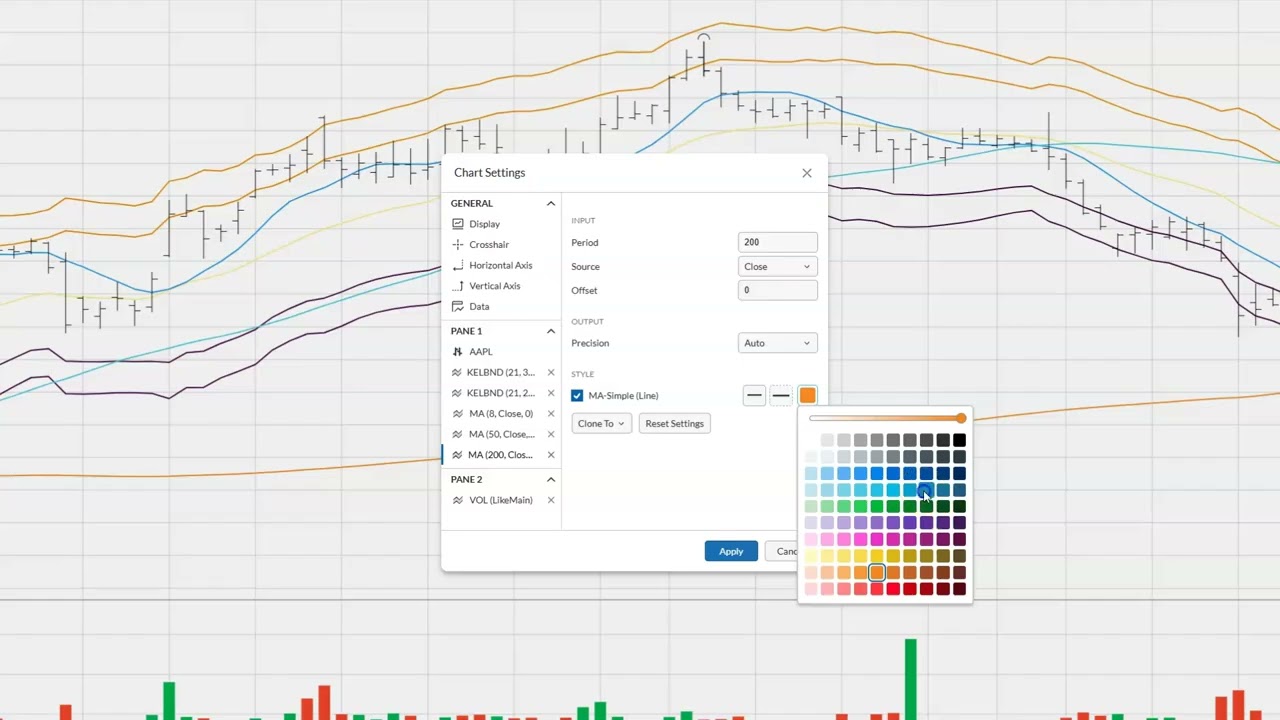
Task: Remove MA (8, Close, 0) study
Action: tap(551, 413)
